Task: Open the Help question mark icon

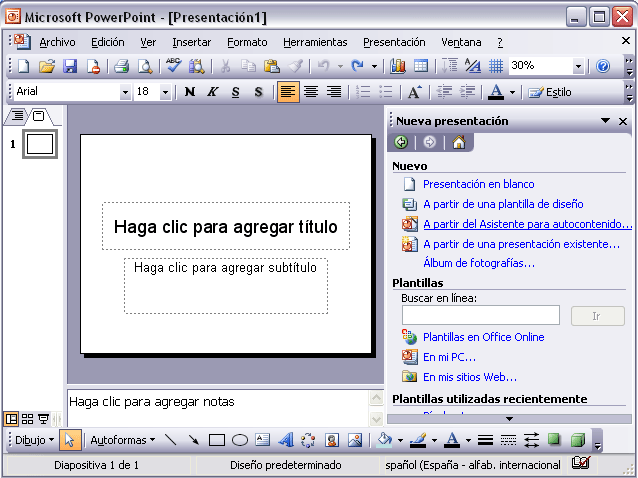Action: [603, 66]
